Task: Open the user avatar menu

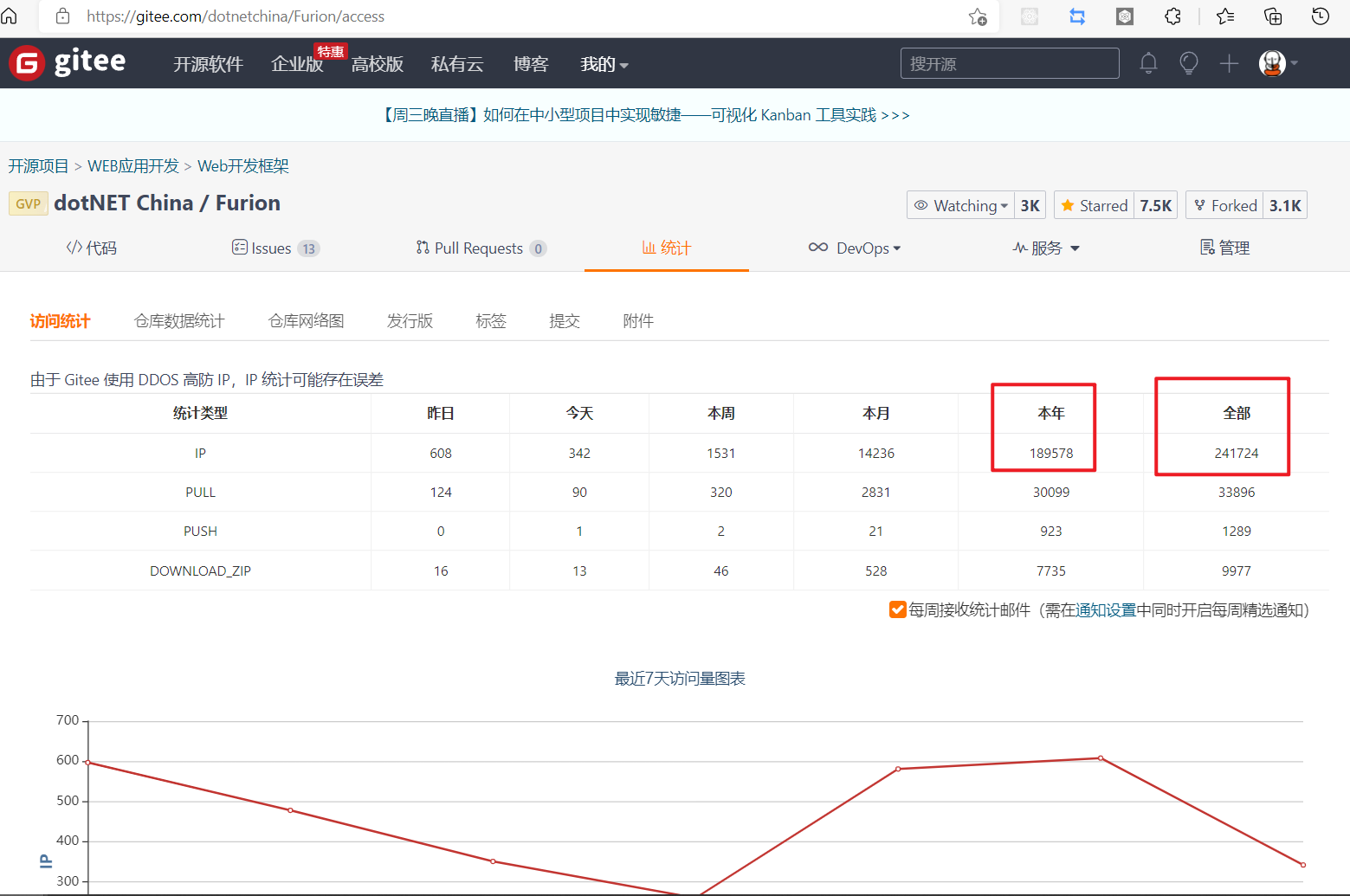Action: click(1278, 63)
